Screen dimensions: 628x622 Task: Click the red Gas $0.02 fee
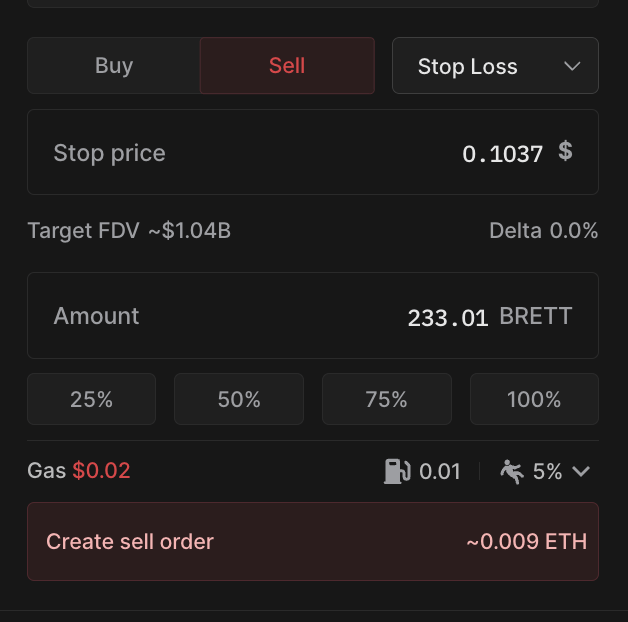(x=101, y=470)
